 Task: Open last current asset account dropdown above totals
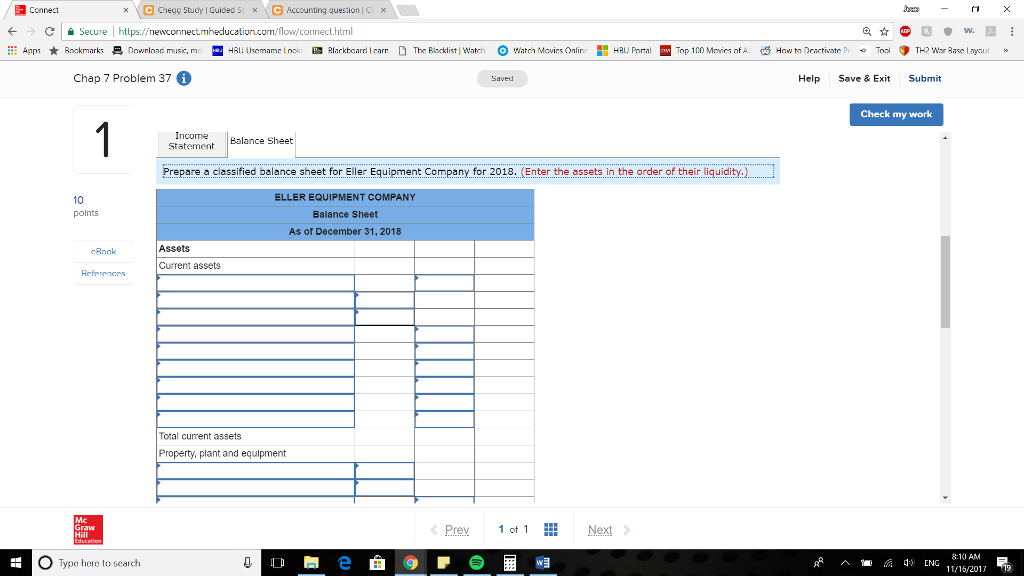pyautogui.click(x=255, y=419)
